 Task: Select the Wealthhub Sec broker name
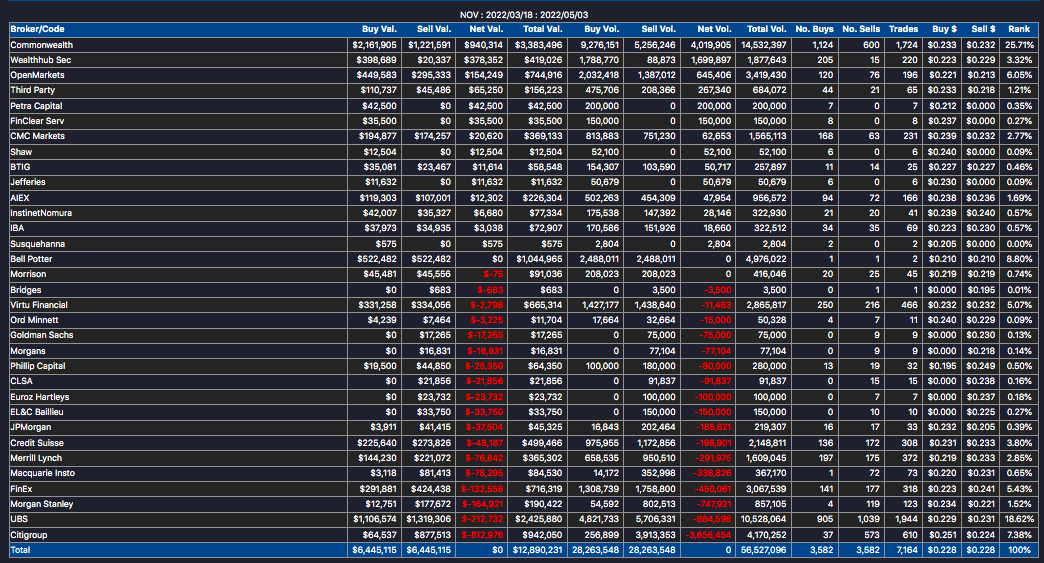point(41,60)
